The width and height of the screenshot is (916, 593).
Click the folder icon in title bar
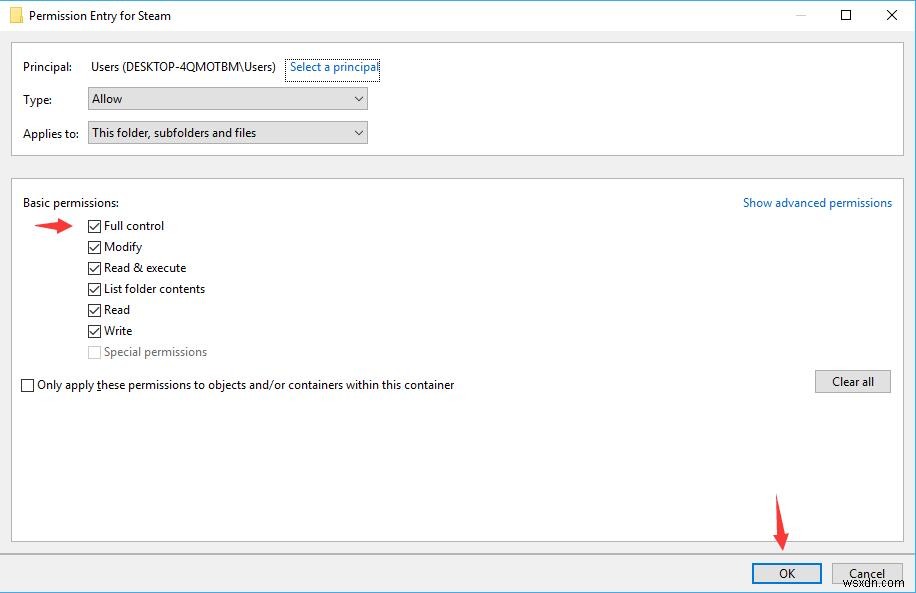16,16
